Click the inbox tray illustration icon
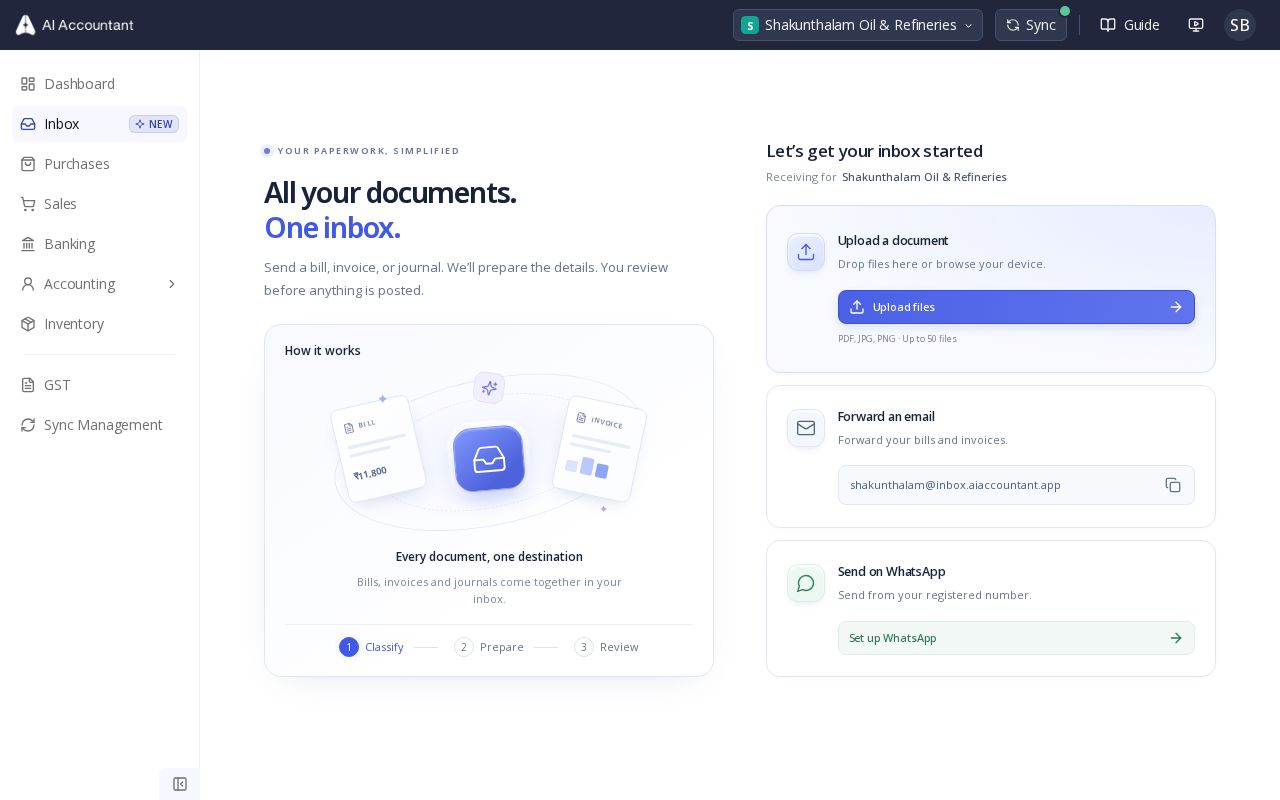 489,459
